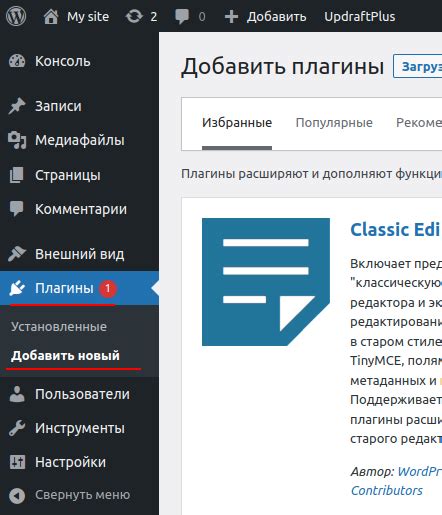Click the Плагины plug icon

(17, 288)
